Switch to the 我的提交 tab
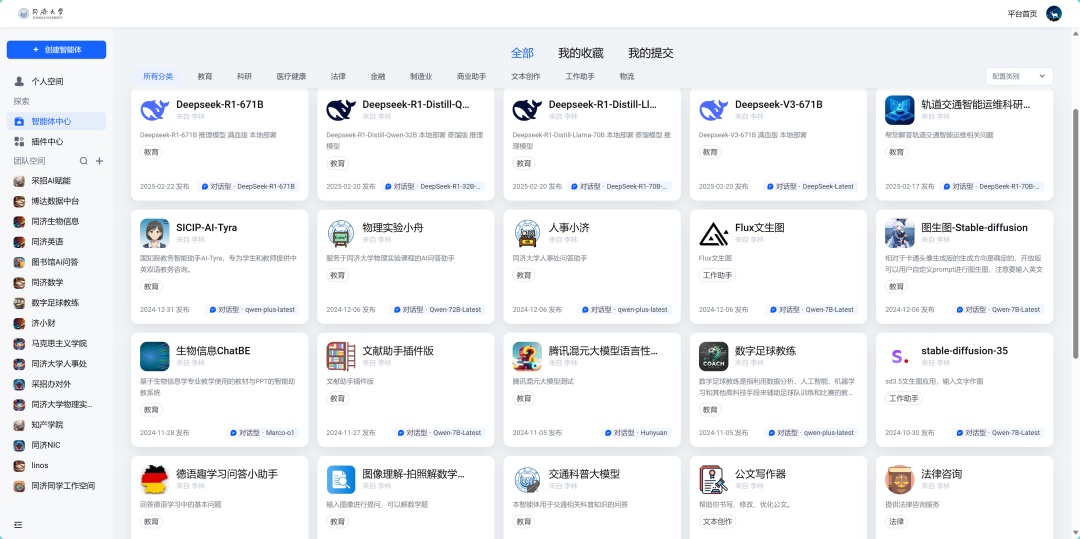This screenshot has height=539, width=1080. pos(650,53)
